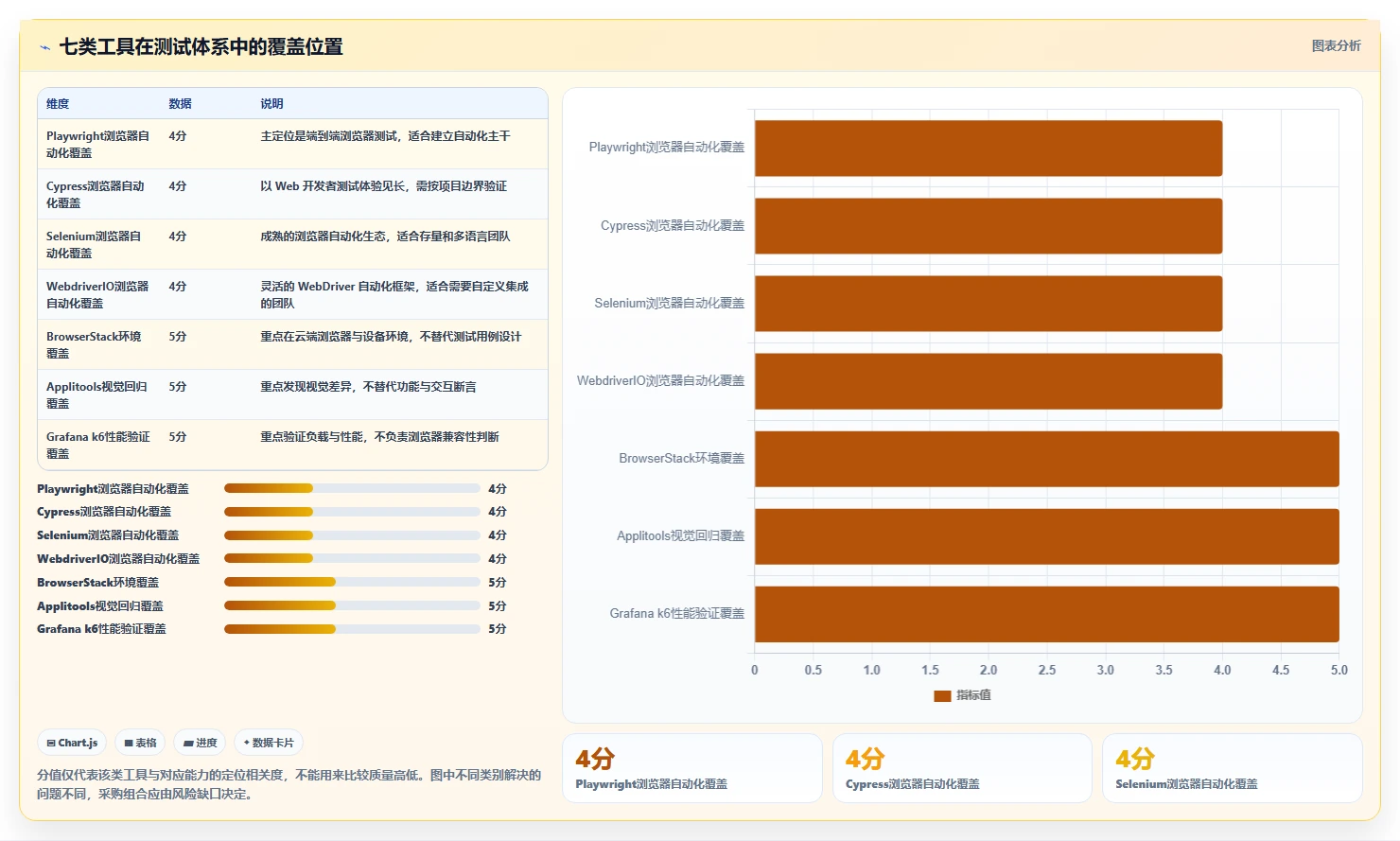1400x841 pixels.
Task: Click the description 重点发现视觉差异
Action: pos(368,387)
